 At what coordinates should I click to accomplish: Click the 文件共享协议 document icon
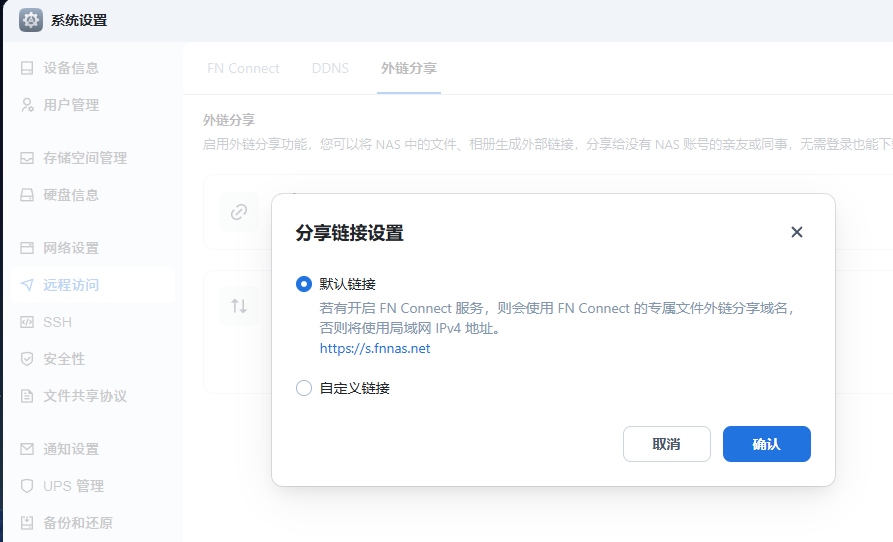[27, 396]
